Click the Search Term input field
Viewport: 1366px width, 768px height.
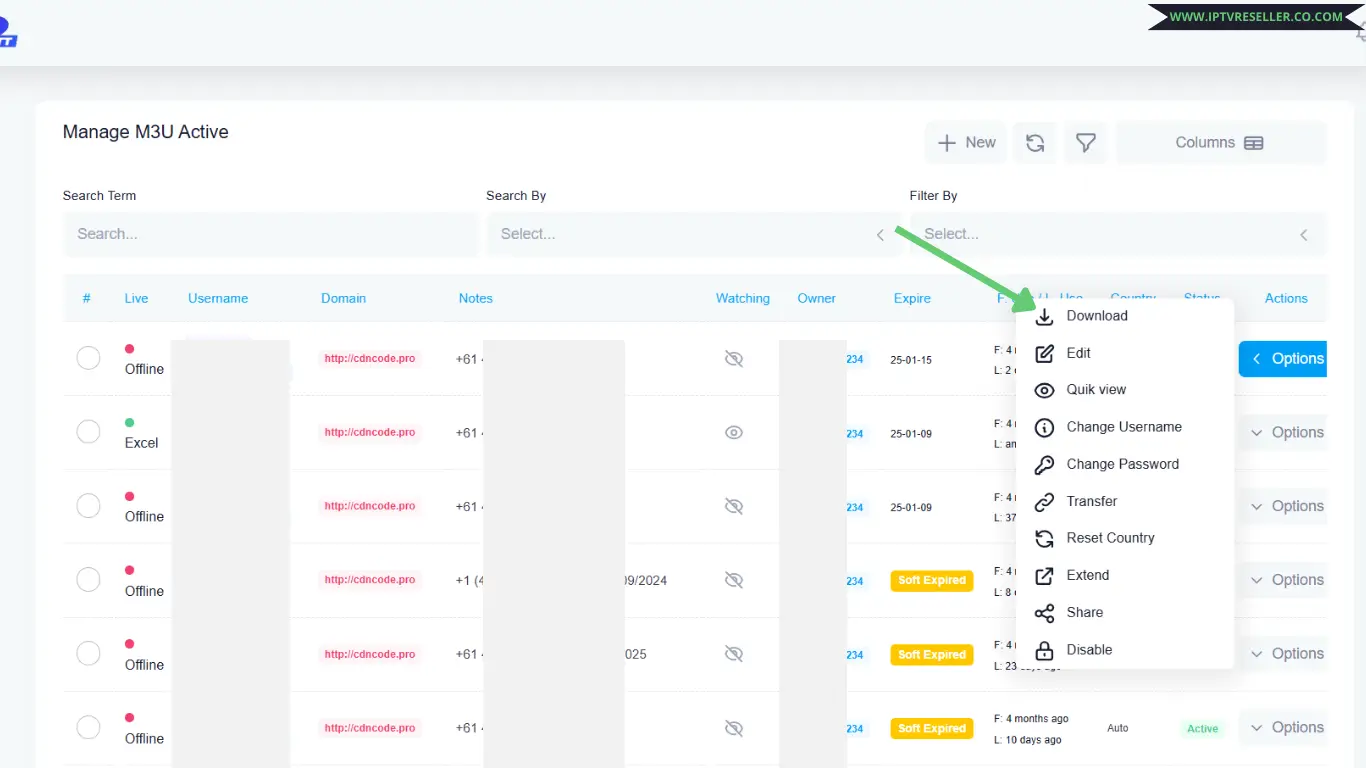(x=270, y=234)
